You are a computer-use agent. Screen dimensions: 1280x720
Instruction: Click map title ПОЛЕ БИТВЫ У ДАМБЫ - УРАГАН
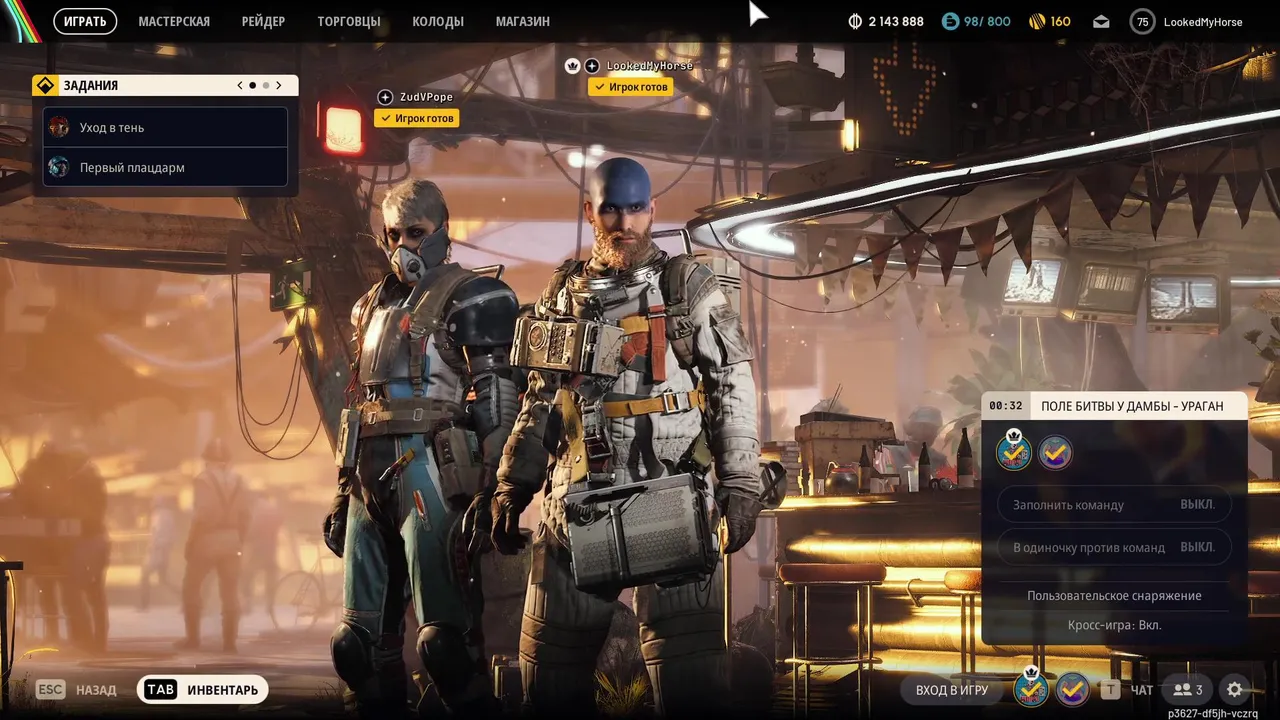1132,406
